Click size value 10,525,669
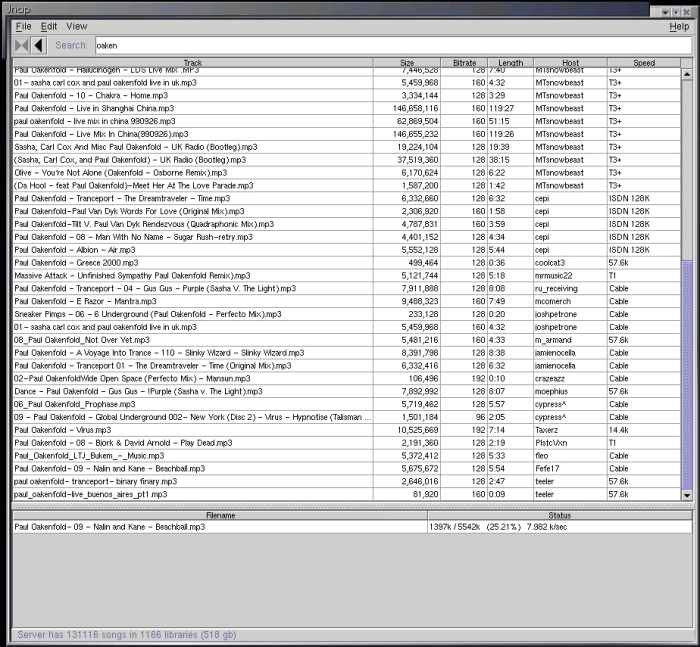This screenshot has width=700, height=647. click(x=417, y=430)
